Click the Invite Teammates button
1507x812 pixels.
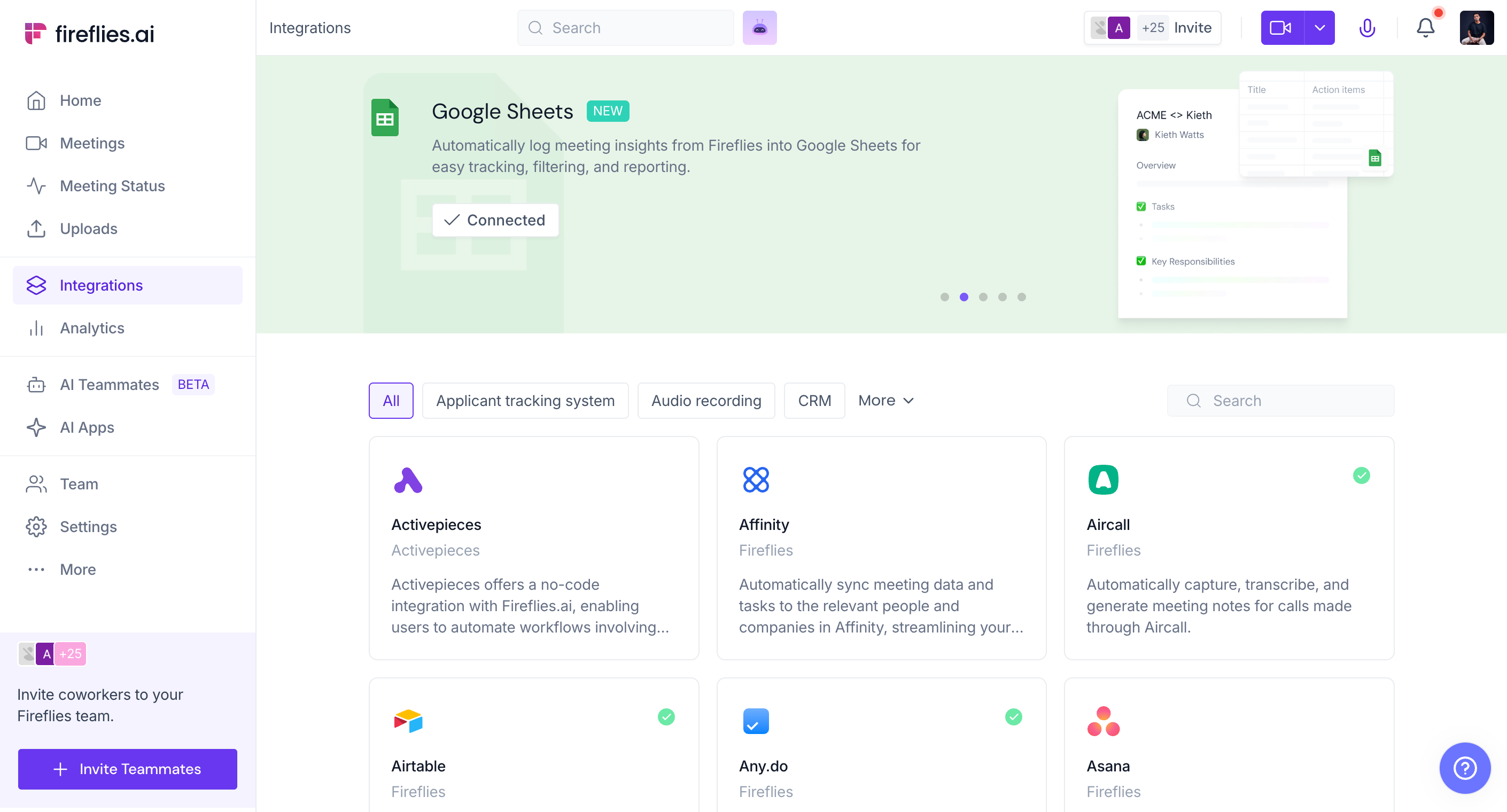point(128,769)
